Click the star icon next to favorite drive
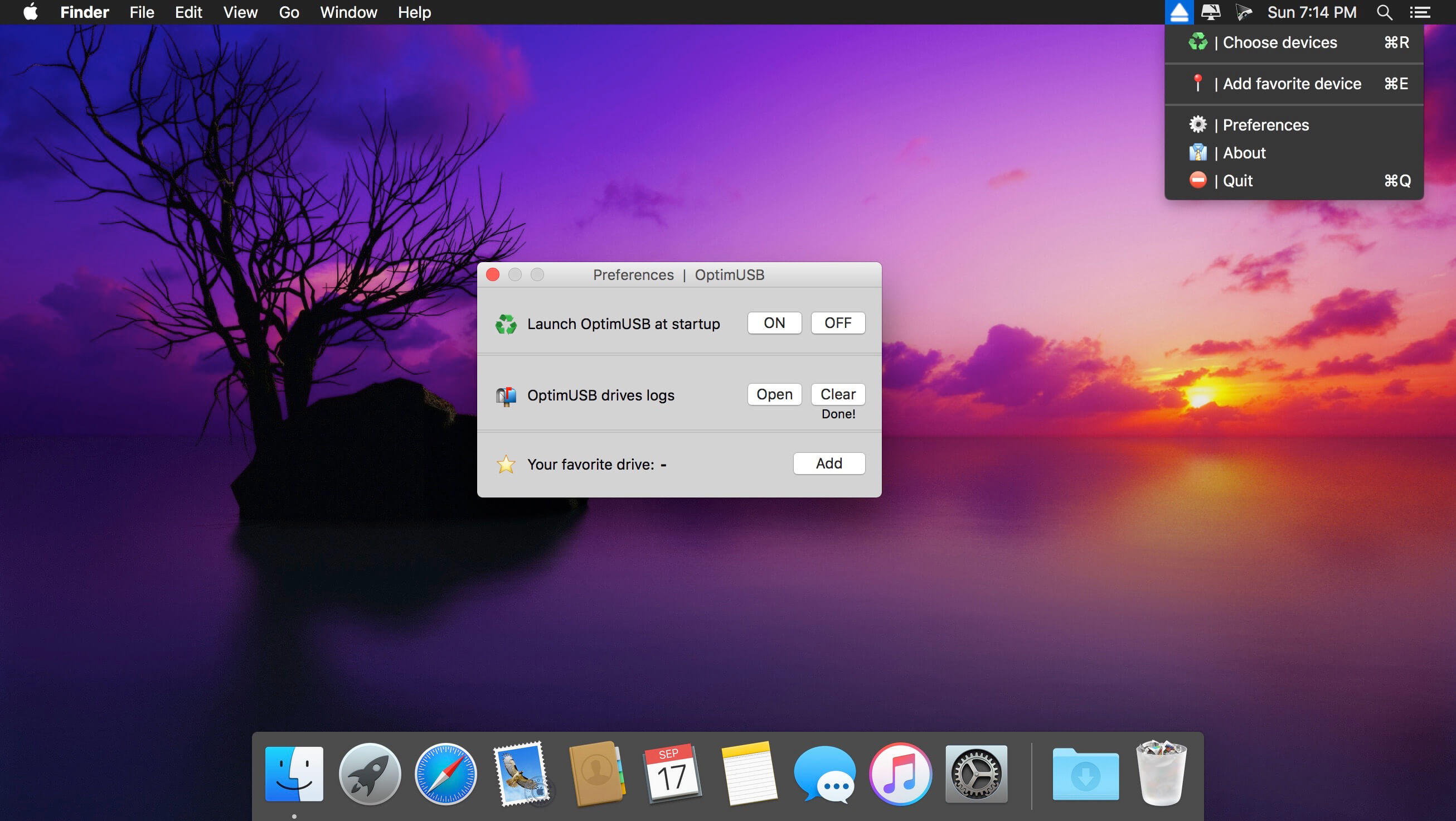This screenshot has height=821, width=1456. tap(506, 464)
